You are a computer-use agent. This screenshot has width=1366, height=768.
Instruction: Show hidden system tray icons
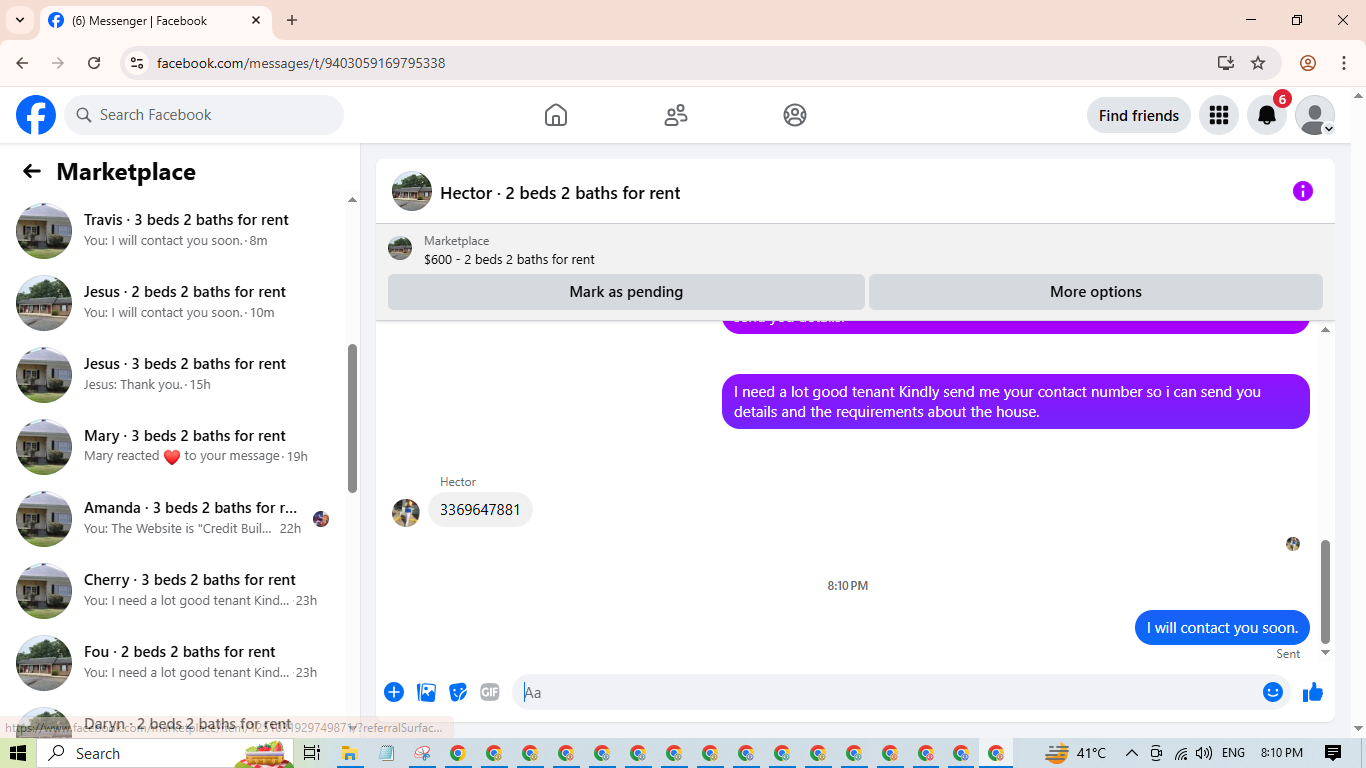[1132, 753]
